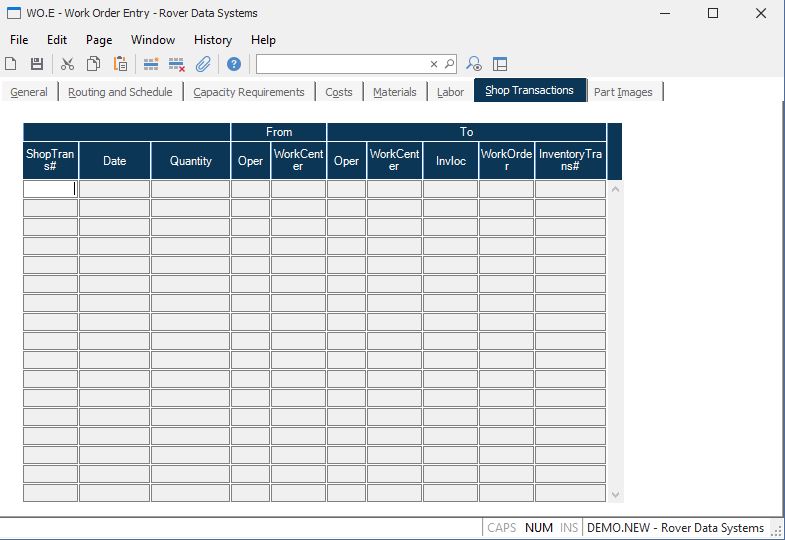Click the first ShopTrans# cell
Viewport: 785px width, 540px height.
pyautogui.click(x=50, y=188)
